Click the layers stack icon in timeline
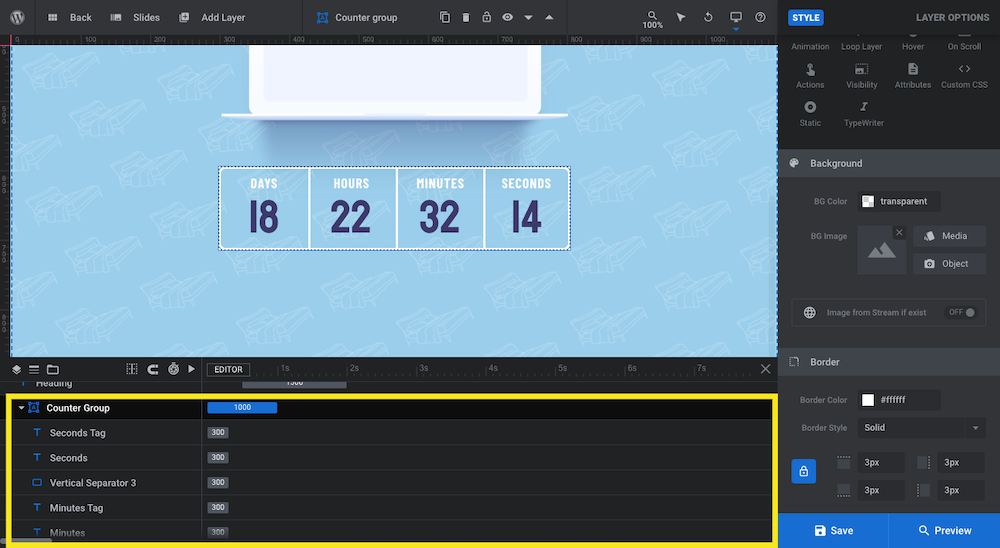This screenshot has width=1000, height=548. tap(17, 369)
